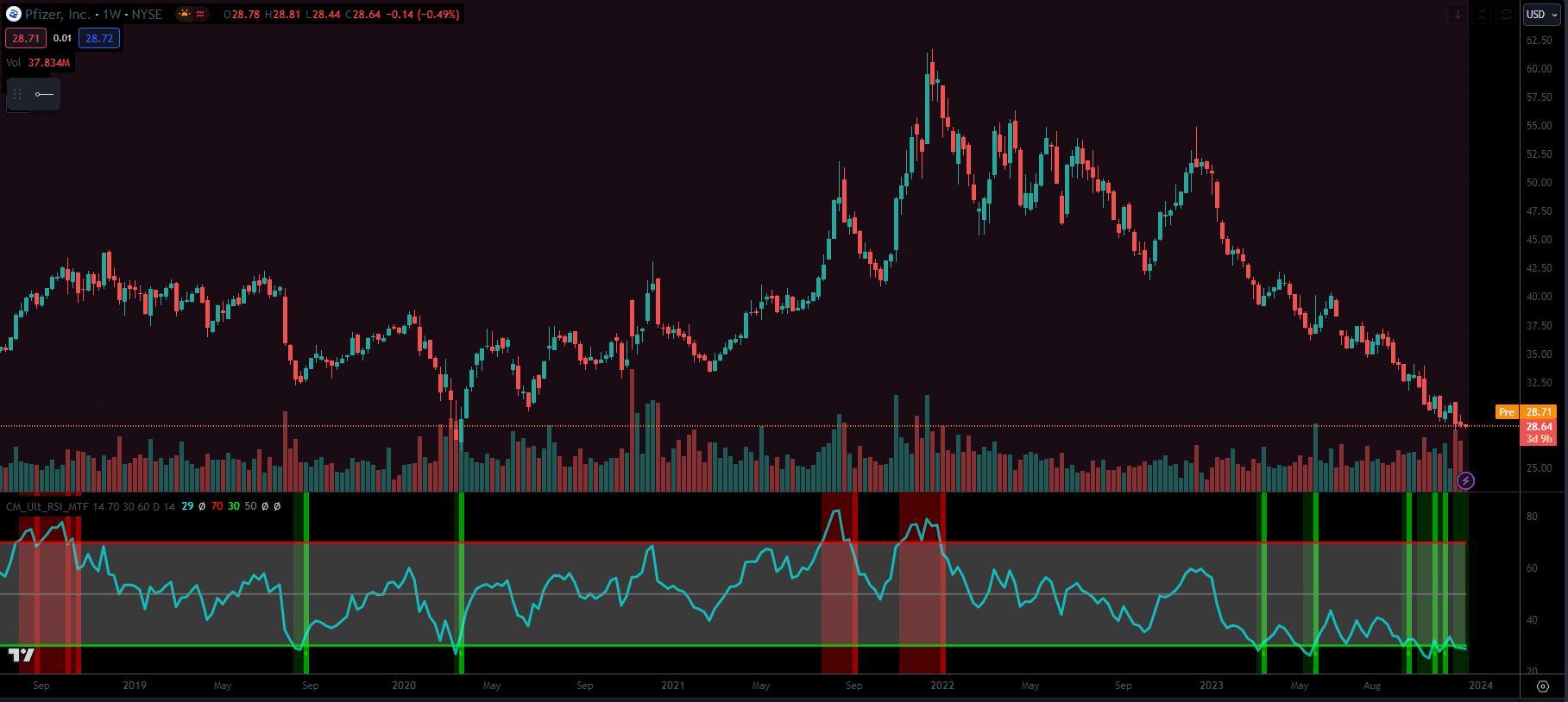Click the blue 28.72 buy price button
This screenshot has height=702, width=1568.
(99, 38)
